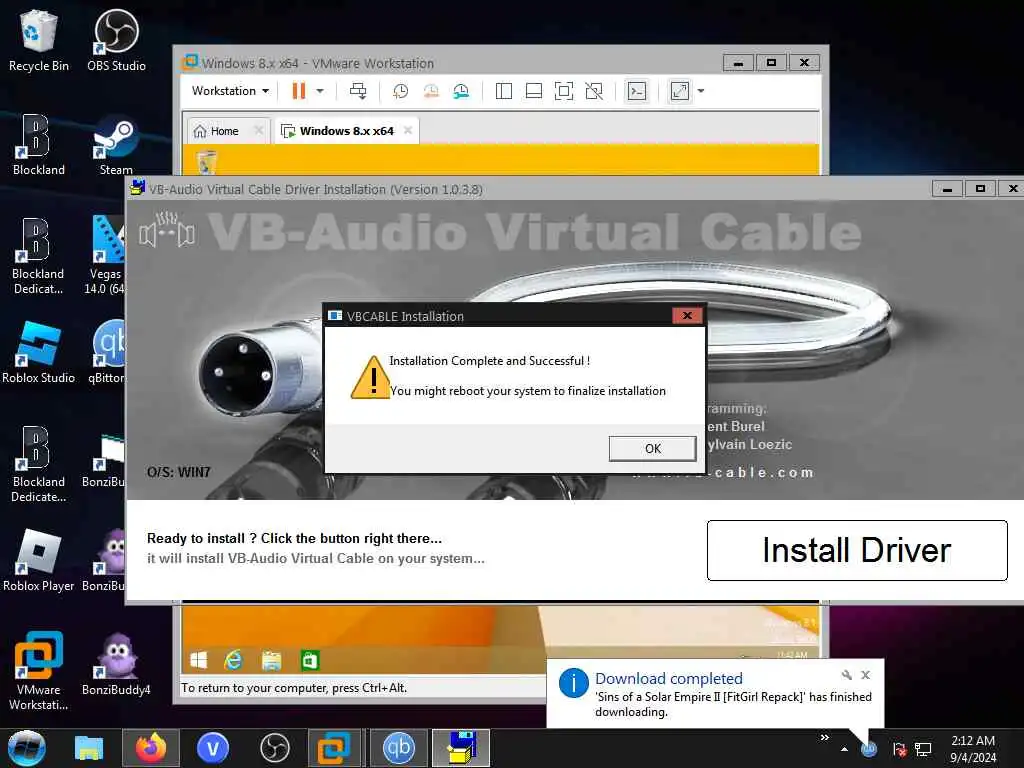This screenshot has height=768, width=1024.
Task: Select the Steam desktop shortcut
Action: click(116, 145)
